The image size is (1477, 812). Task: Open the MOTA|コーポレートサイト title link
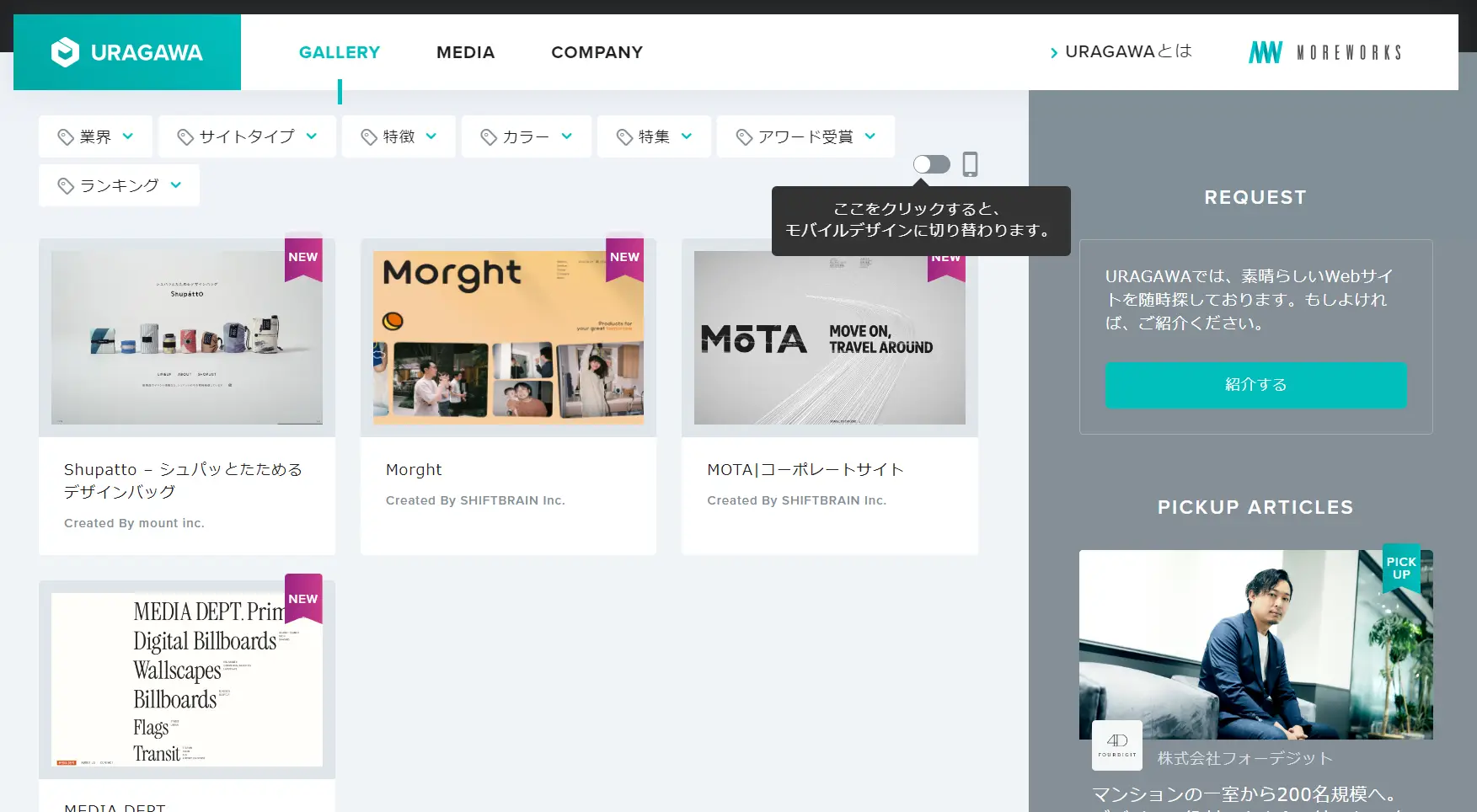(805, 469)
